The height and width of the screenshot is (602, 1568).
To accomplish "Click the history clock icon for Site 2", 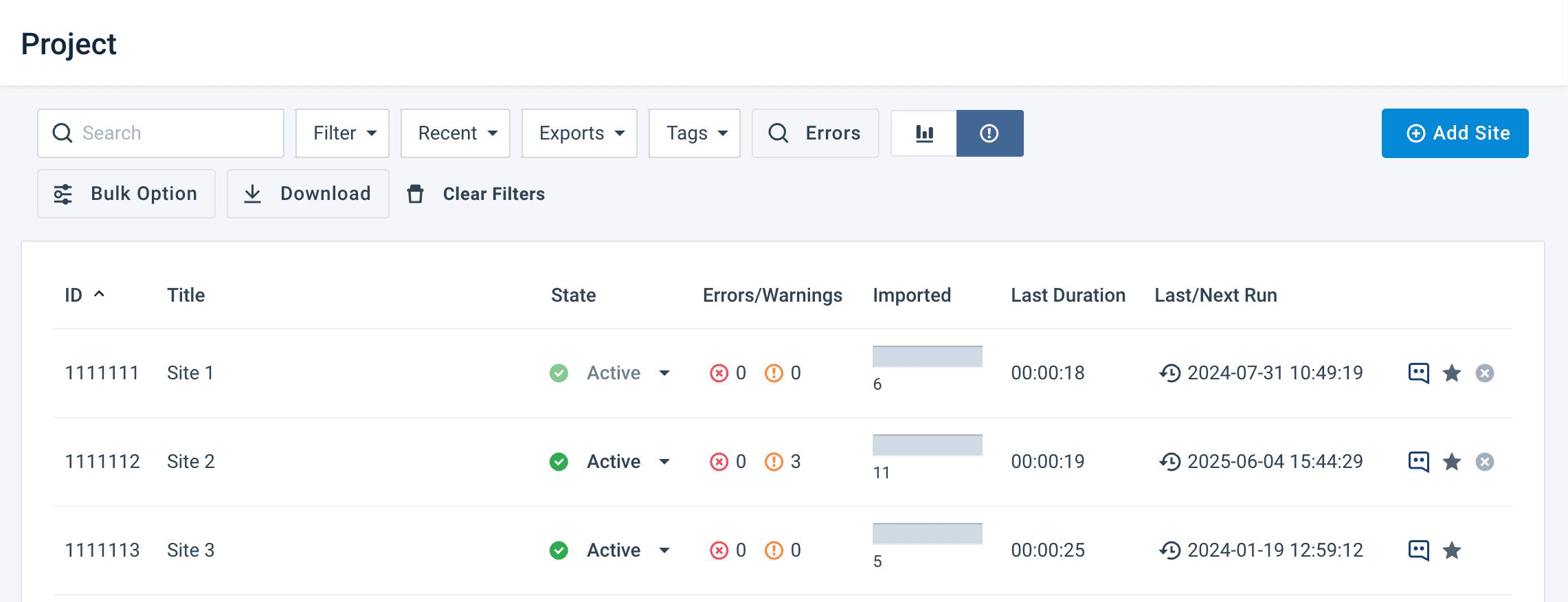I will click(1169, 462).
